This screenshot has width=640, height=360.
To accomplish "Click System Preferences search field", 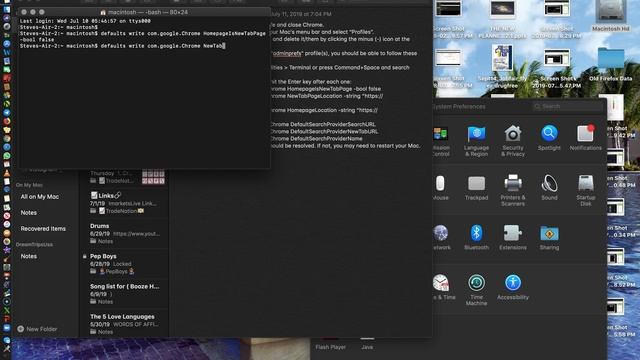I will [567, 107].
